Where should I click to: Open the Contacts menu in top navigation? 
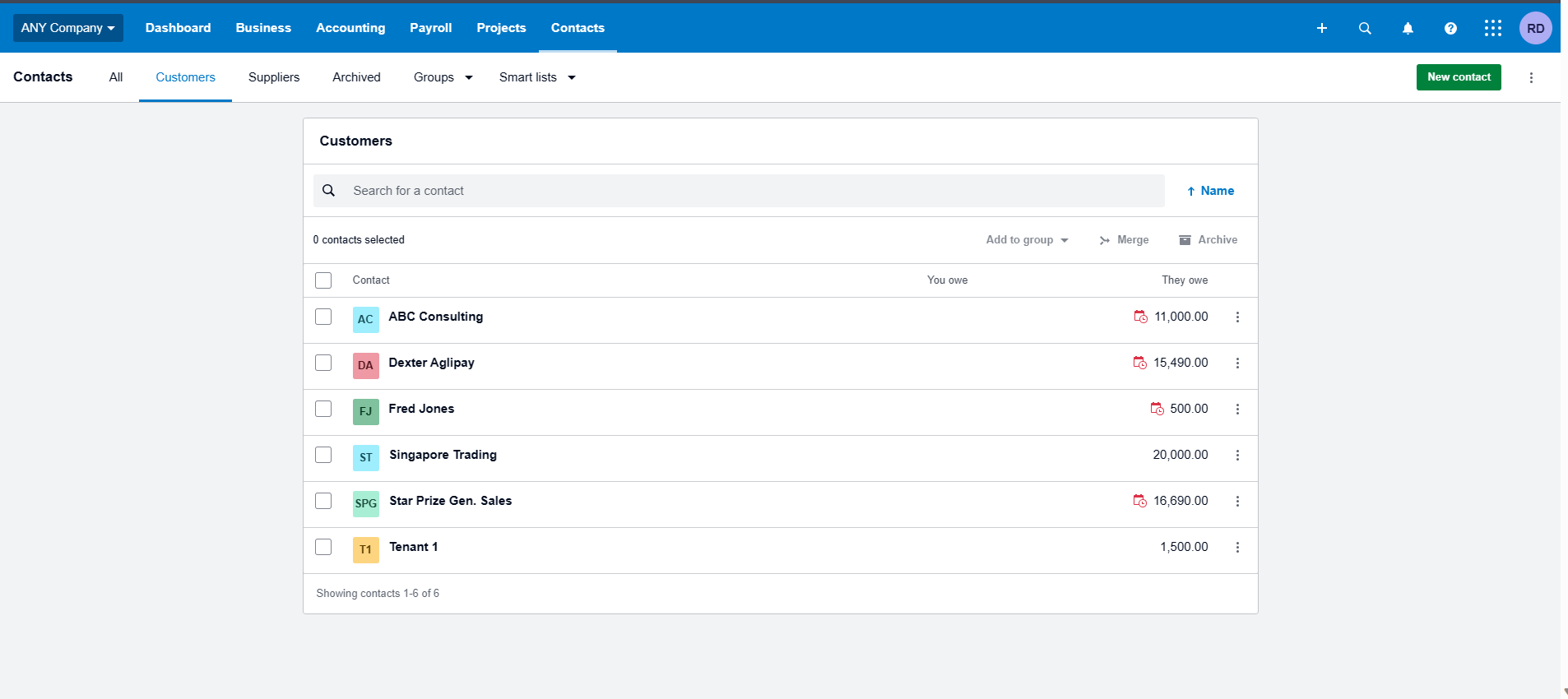(578, 28)
